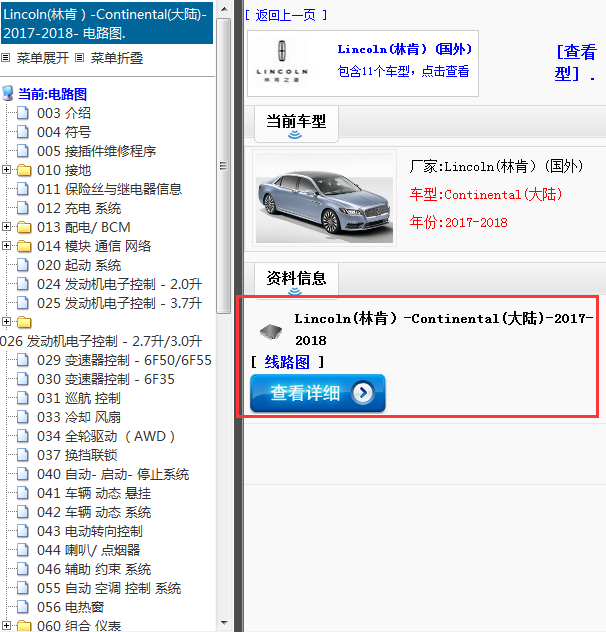Click the document icon beside 003 介绍

pos(23,113)
